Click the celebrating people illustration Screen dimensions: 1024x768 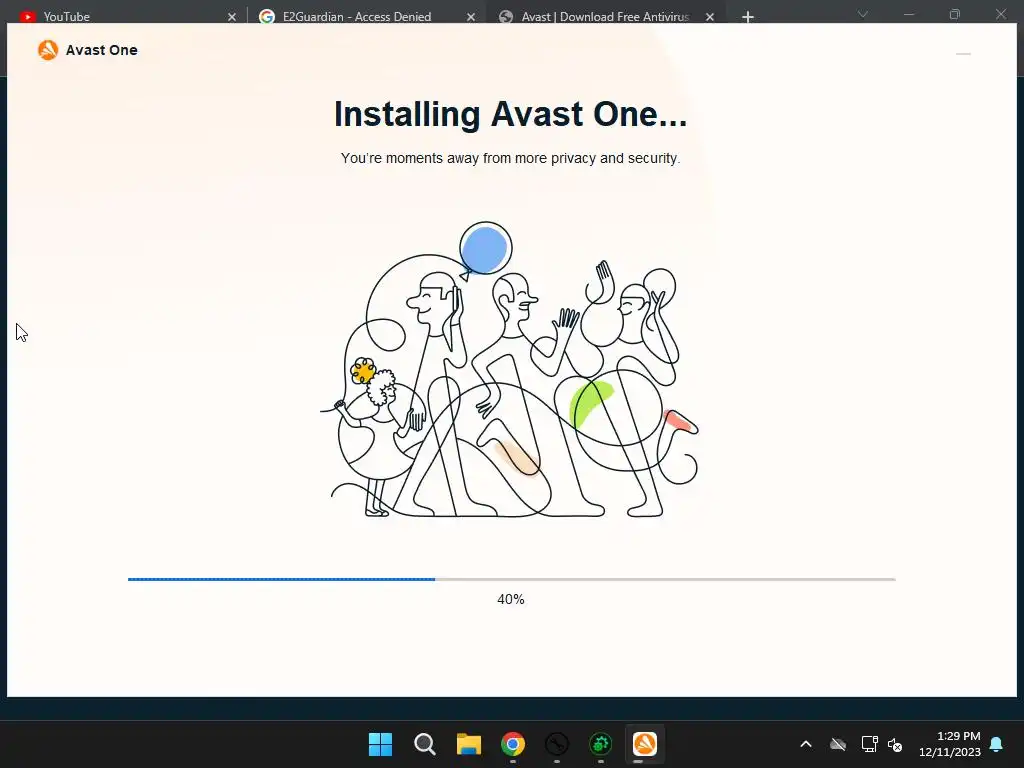[510, 370]
